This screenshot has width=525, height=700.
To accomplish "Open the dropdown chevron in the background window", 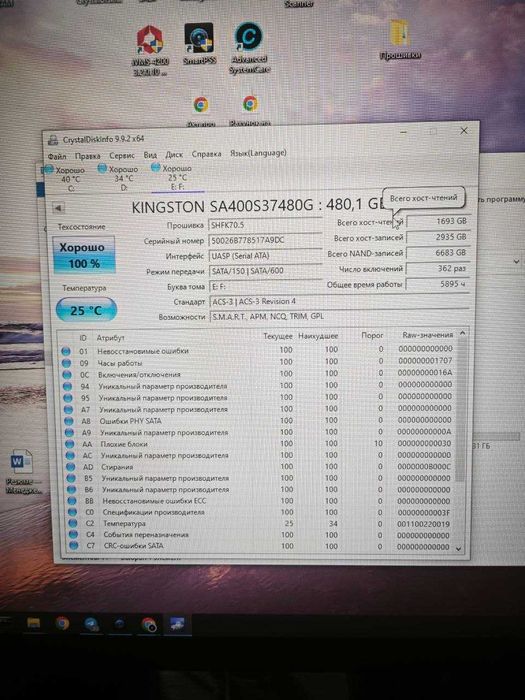I will click(x=517, y=262).
